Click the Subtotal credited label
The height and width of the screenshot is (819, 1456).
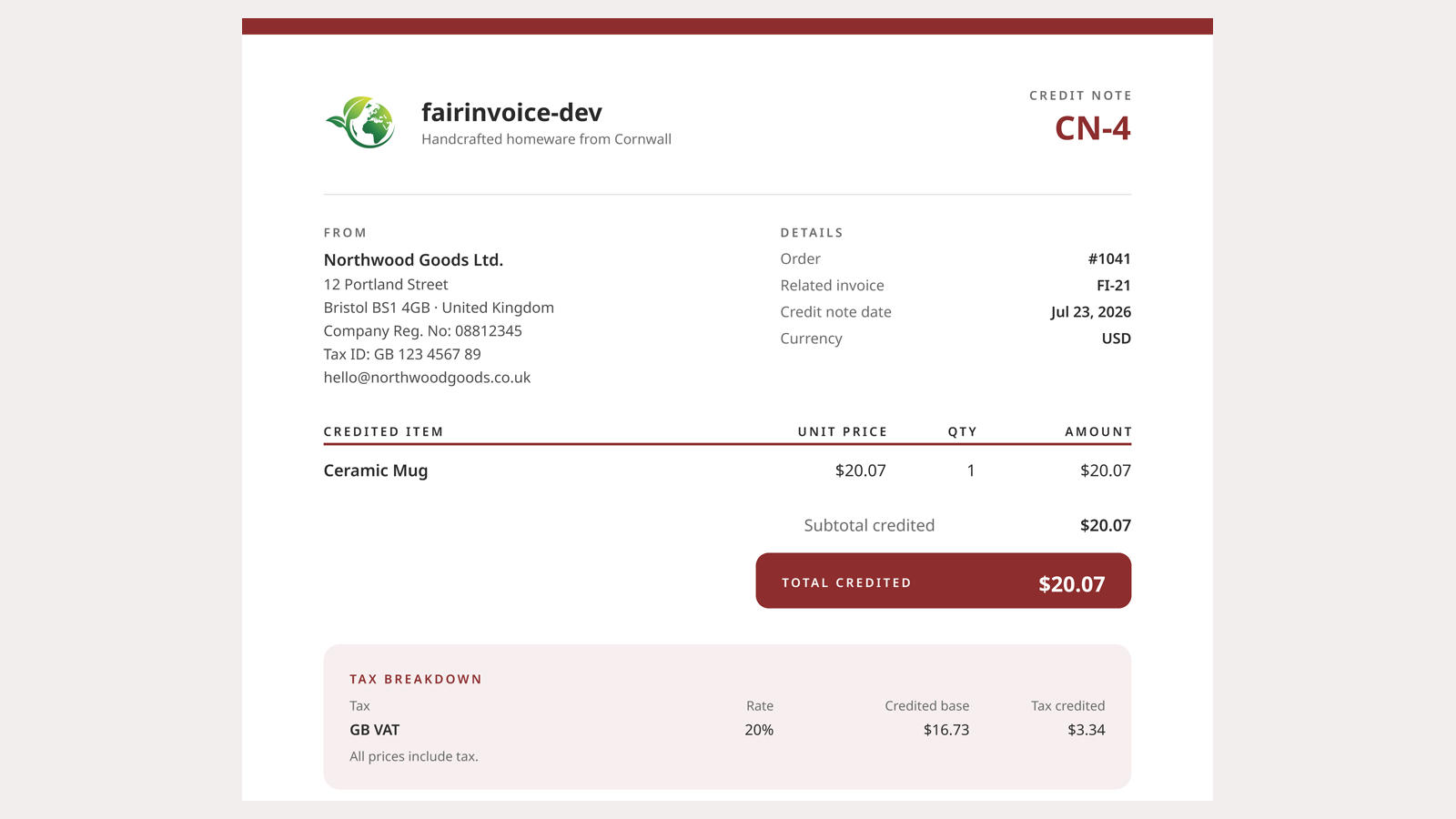[869, 525]
